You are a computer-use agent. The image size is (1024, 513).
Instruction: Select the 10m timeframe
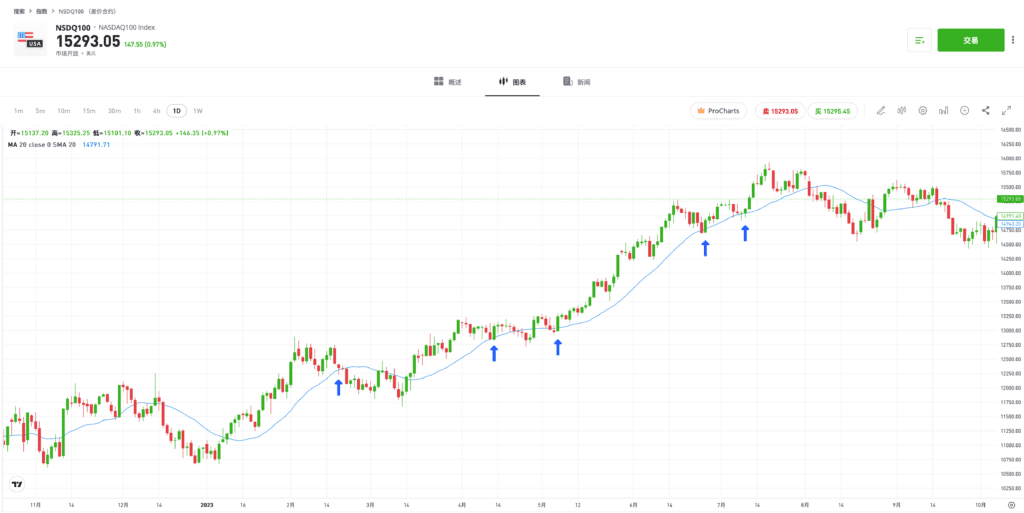click(63, 111)
